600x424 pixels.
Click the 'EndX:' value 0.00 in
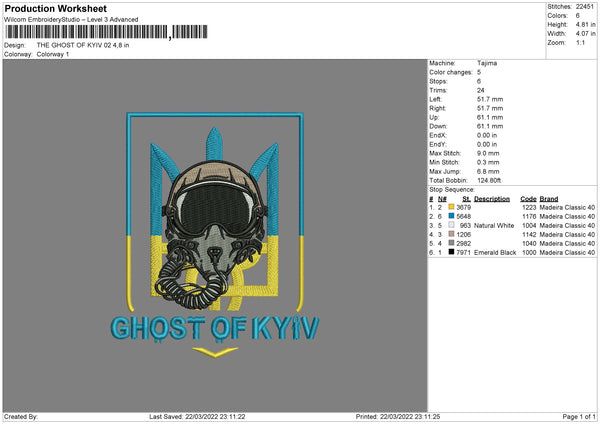click(487, 135)
